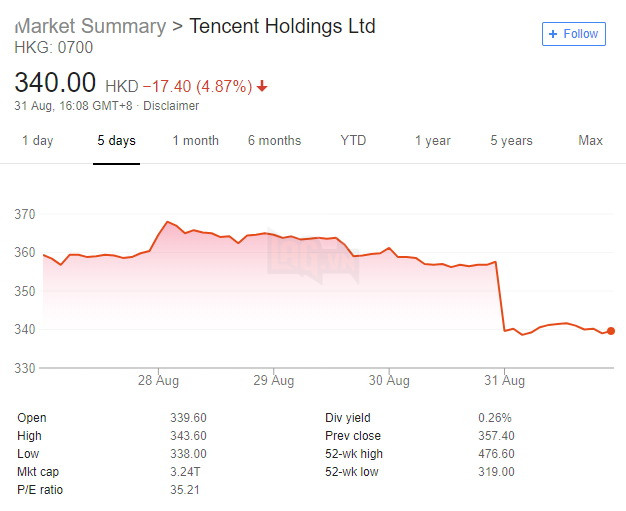626x511 pixels.
Task: Switch to the 1 month range
Action: click(x=195, y=141)
